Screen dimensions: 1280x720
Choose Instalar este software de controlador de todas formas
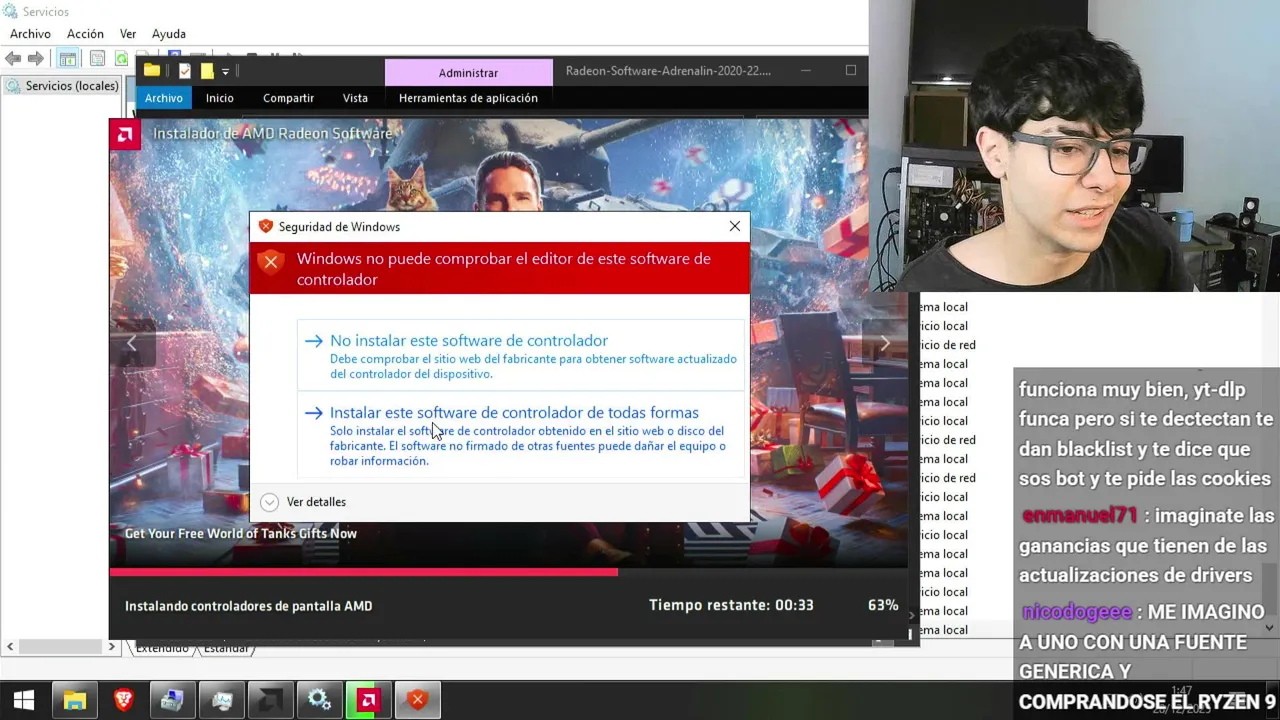[x=521, y=435]
